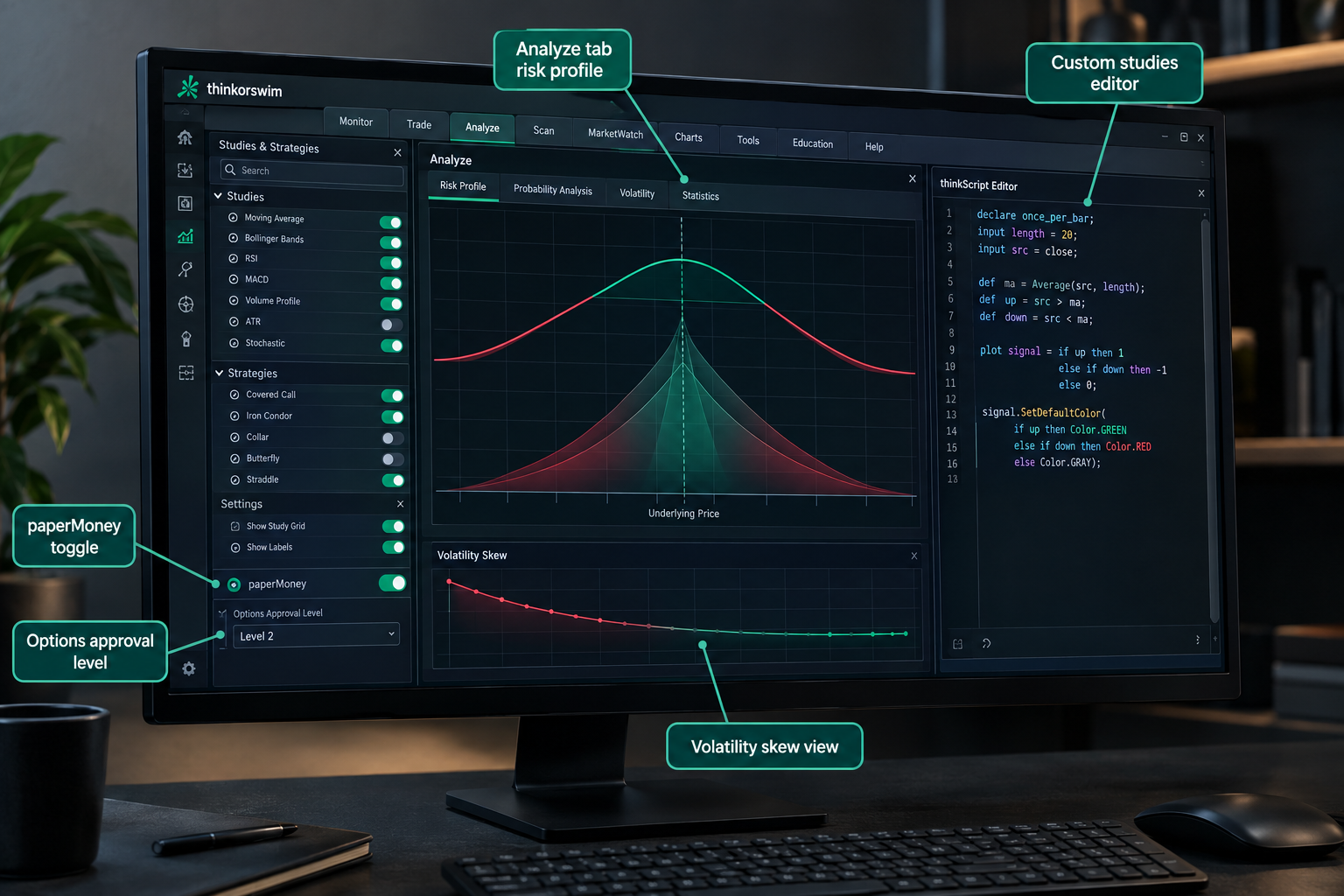Screen dimensions: 1344x896
Task: Click the first red point on Volatility Skew
Action: (449, 581)
